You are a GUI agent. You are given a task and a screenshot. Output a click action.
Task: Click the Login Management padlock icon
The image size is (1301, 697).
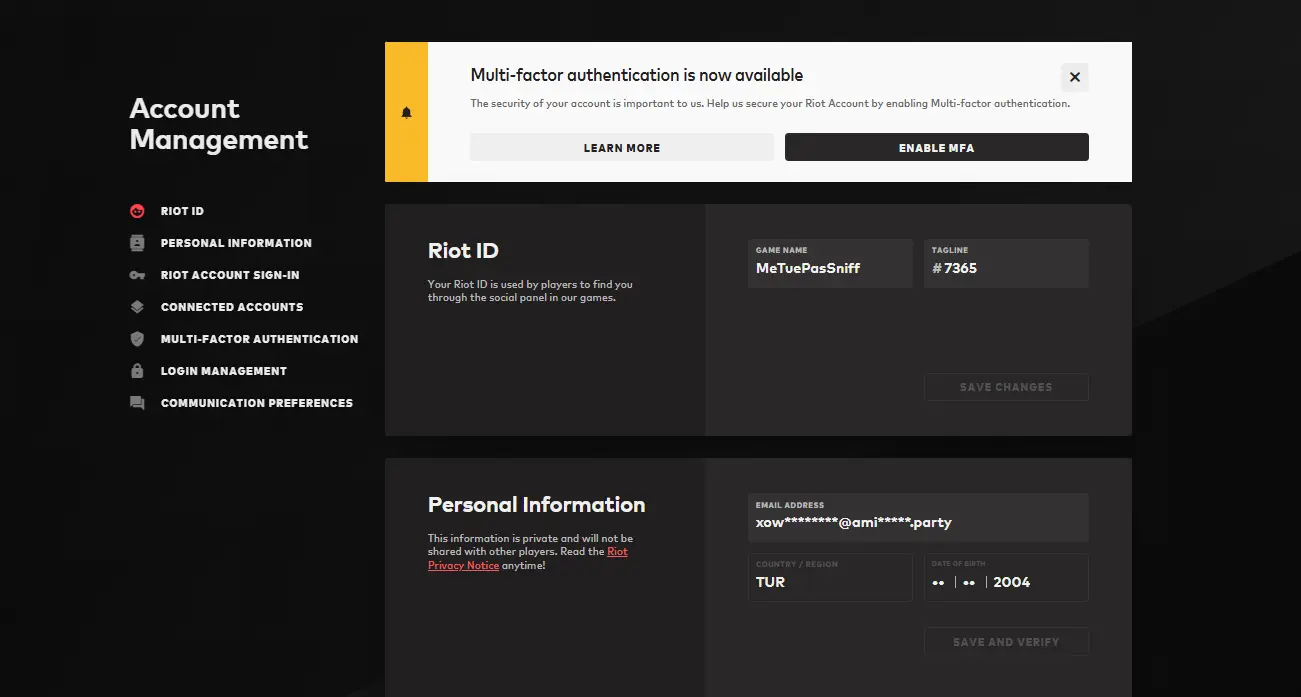pos(137,371)
